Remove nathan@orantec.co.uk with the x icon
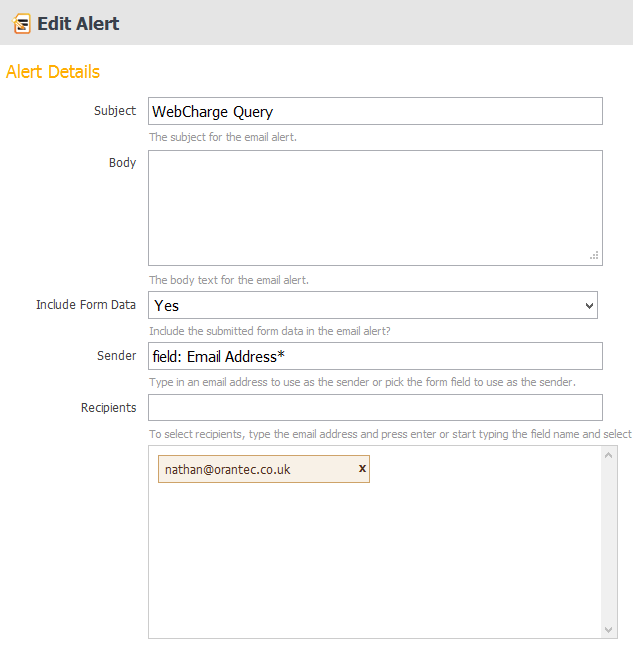The height and width of the screenshot is (649, 633). pyautogui.click(x=361, y=468)
